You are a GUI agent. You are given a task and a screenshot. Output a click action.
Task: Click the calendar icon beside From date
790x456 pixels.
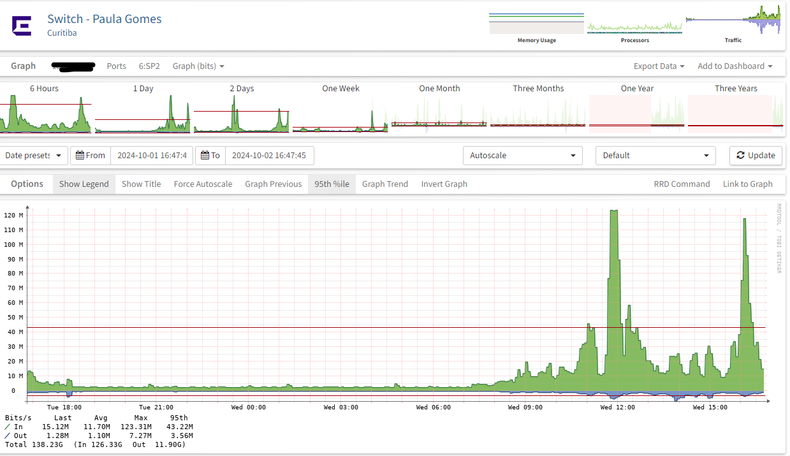(81, 156)
